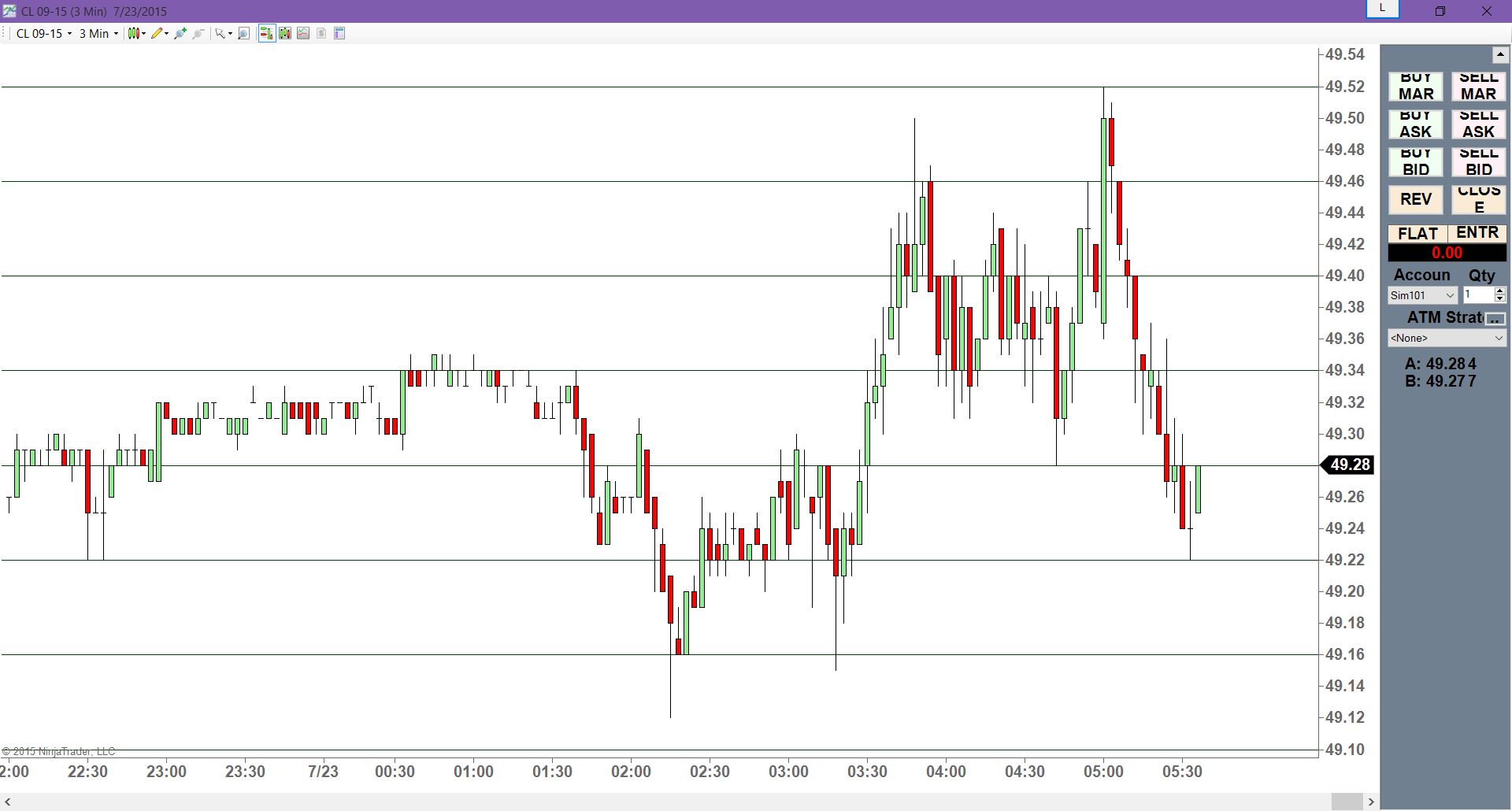Viewport: 1512px width, 811px height.
Task: Expand the cursor type dropdown arrow
Action: coord(230,33)
